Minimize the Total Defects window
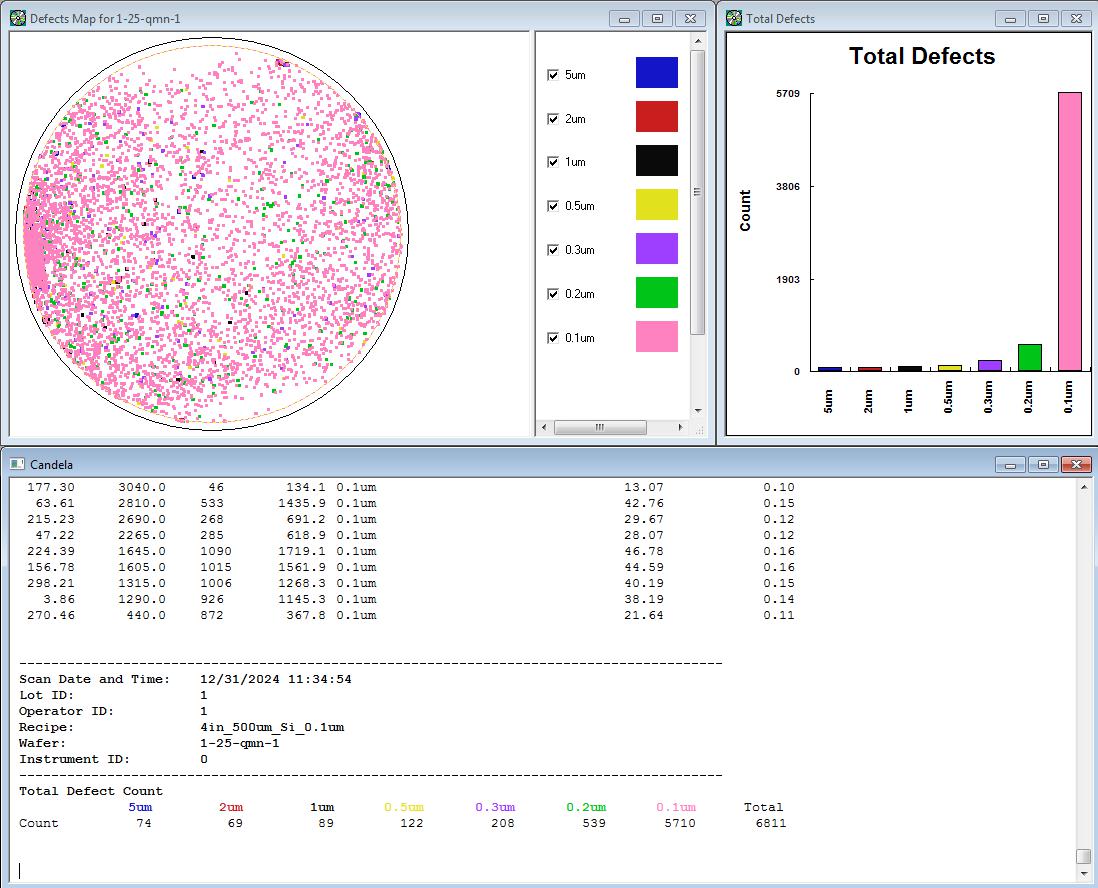This screenshot has height=888, width=1098. 1010,18
